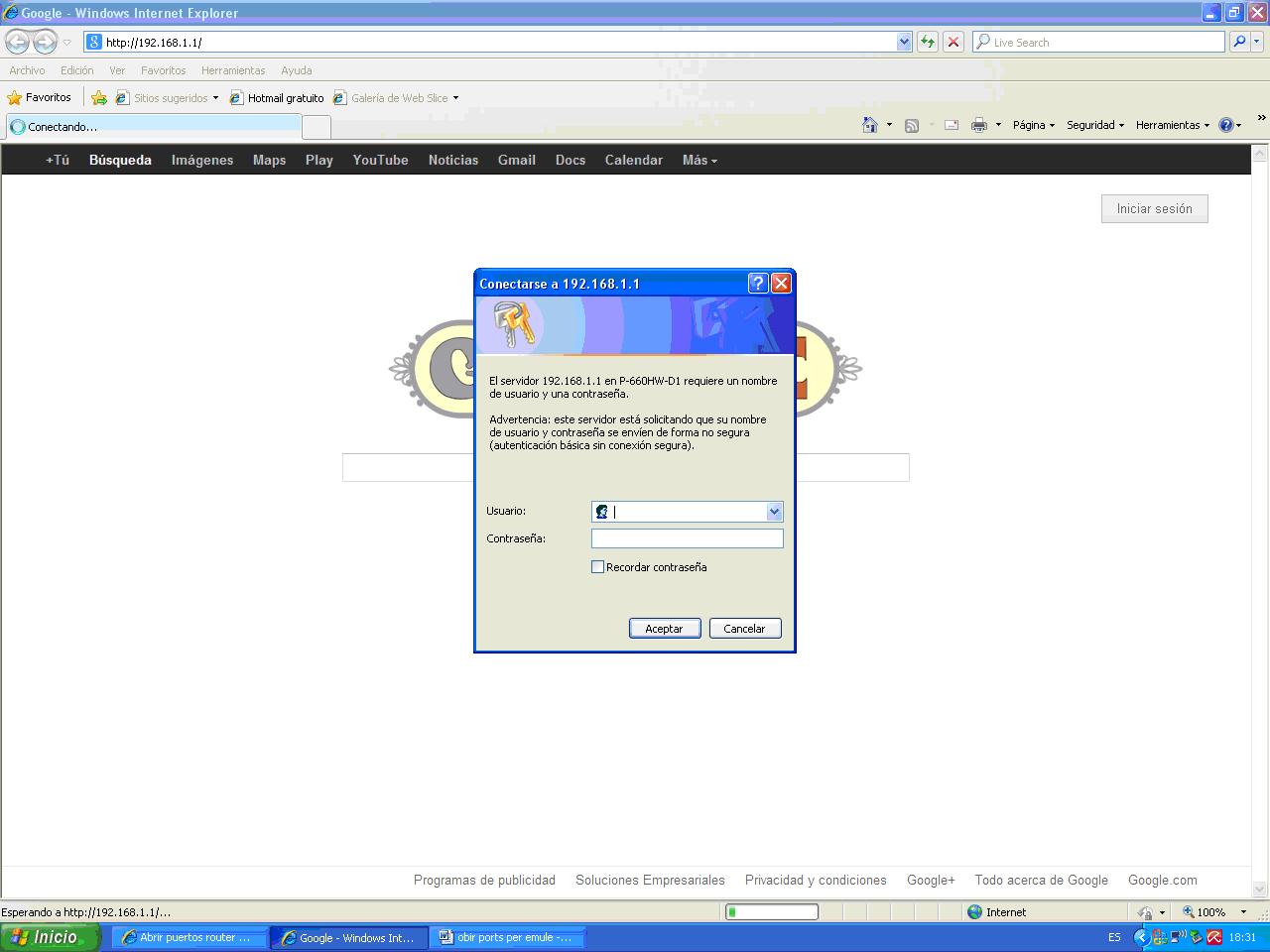
Task: Click the Inicio start button
Action: coord(51,937)
